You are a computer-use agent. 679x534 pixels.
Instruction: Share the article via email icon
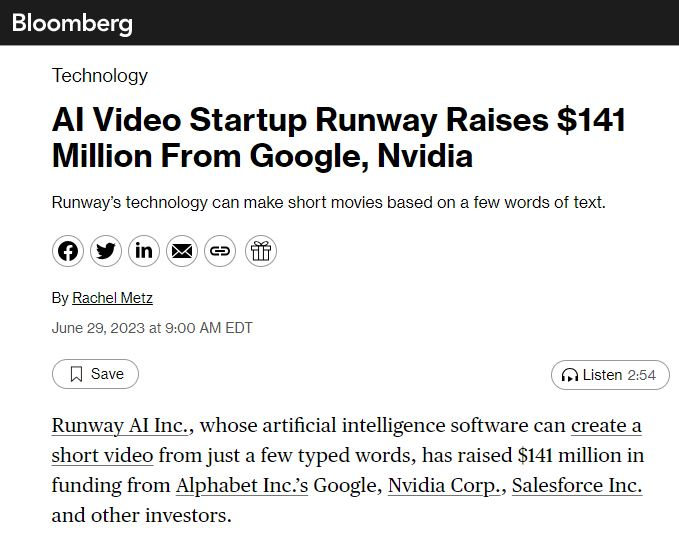point(182,251)
